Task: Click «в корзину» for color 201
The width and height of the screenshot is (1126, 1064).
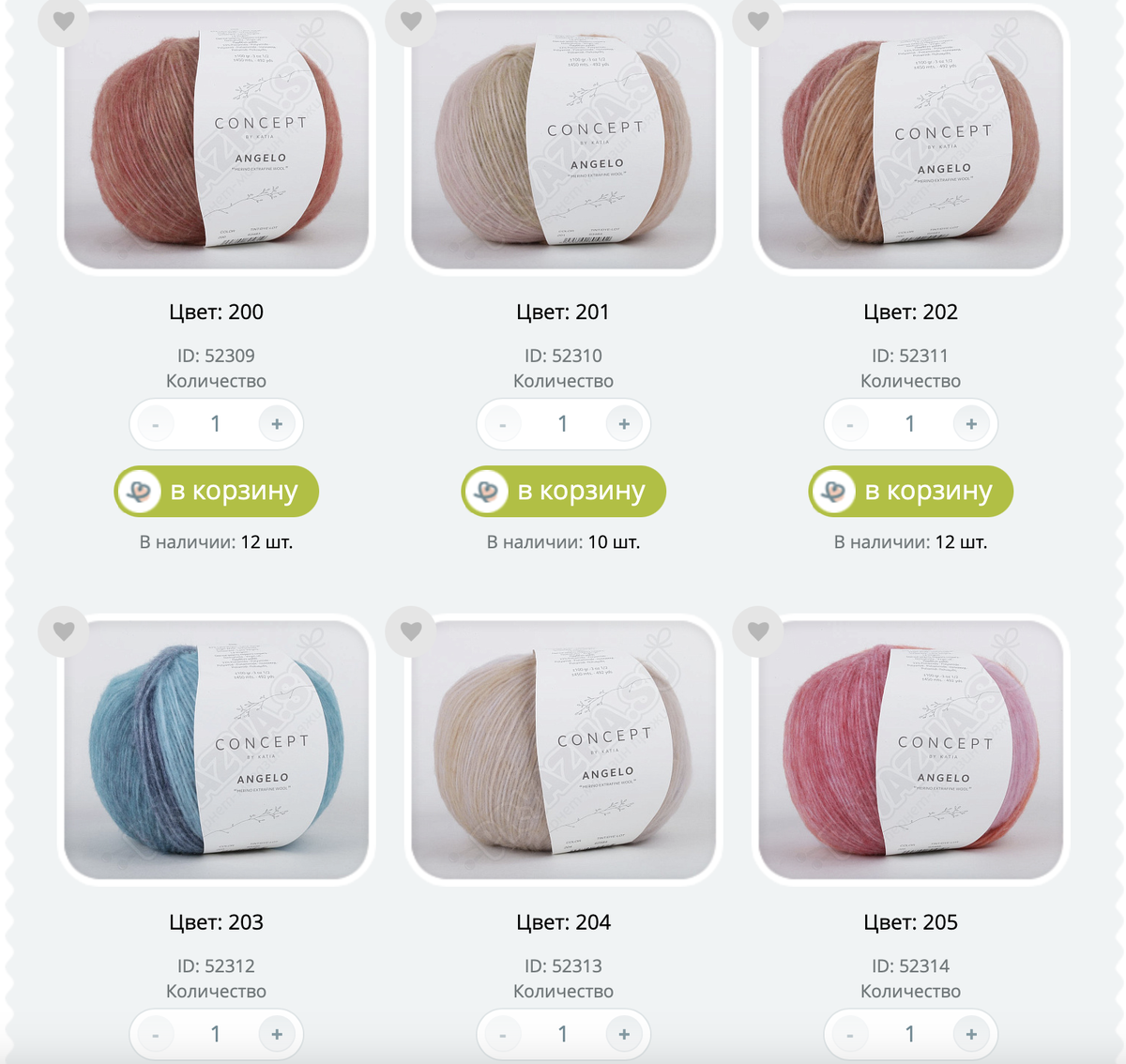Action: pos(564,491)
